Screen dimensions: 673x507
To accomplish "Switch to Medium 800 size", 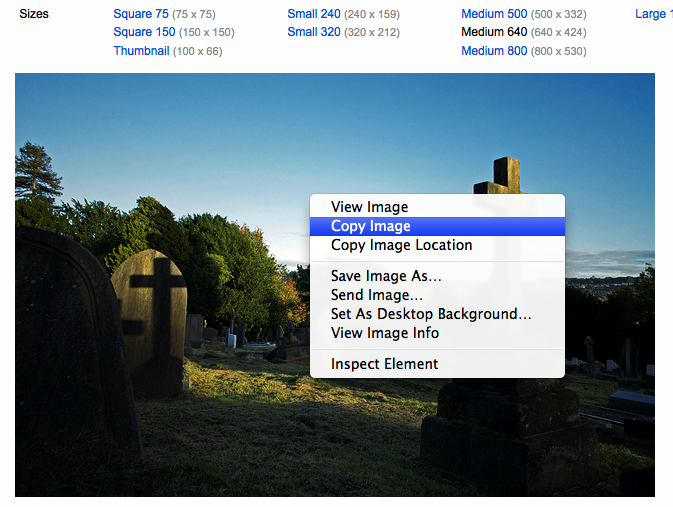I will (x=494, y=51).
